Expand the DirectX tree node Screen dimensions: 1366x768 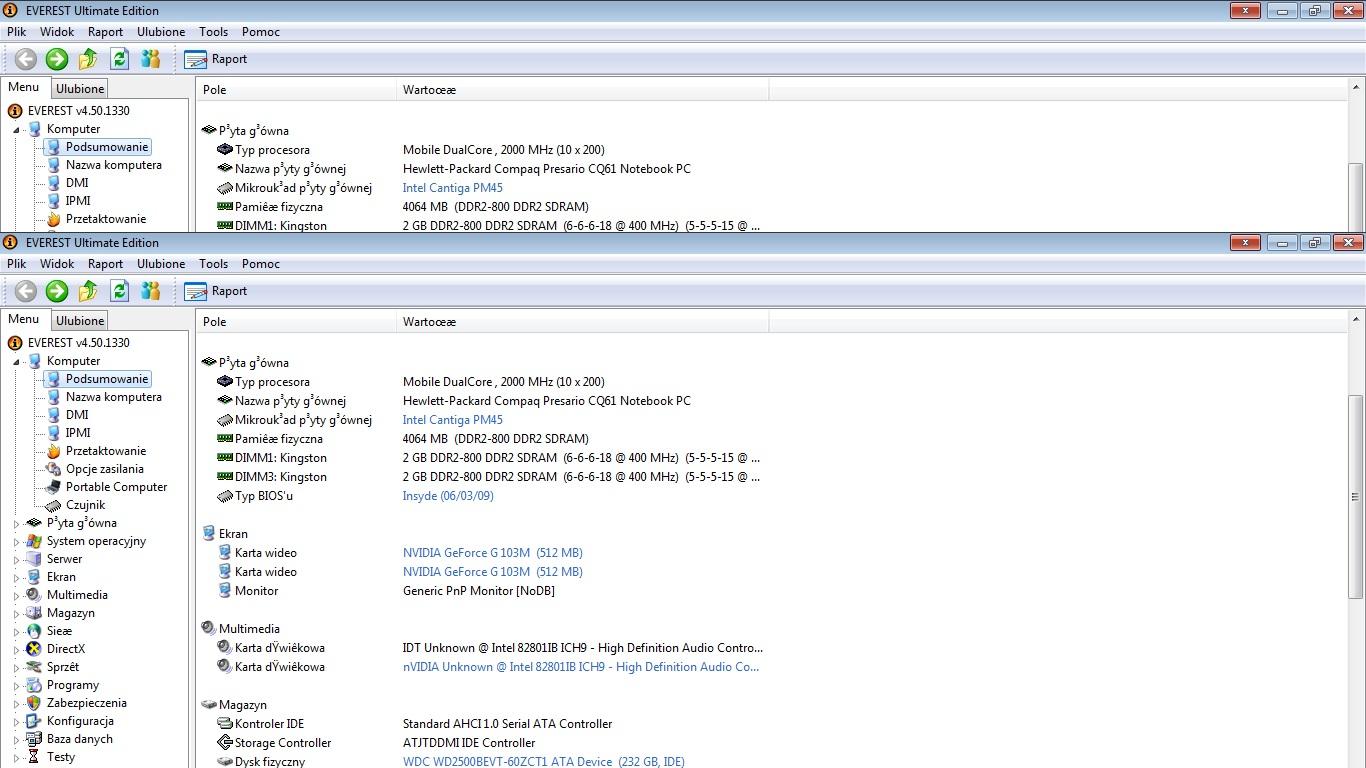click(17, 649)
